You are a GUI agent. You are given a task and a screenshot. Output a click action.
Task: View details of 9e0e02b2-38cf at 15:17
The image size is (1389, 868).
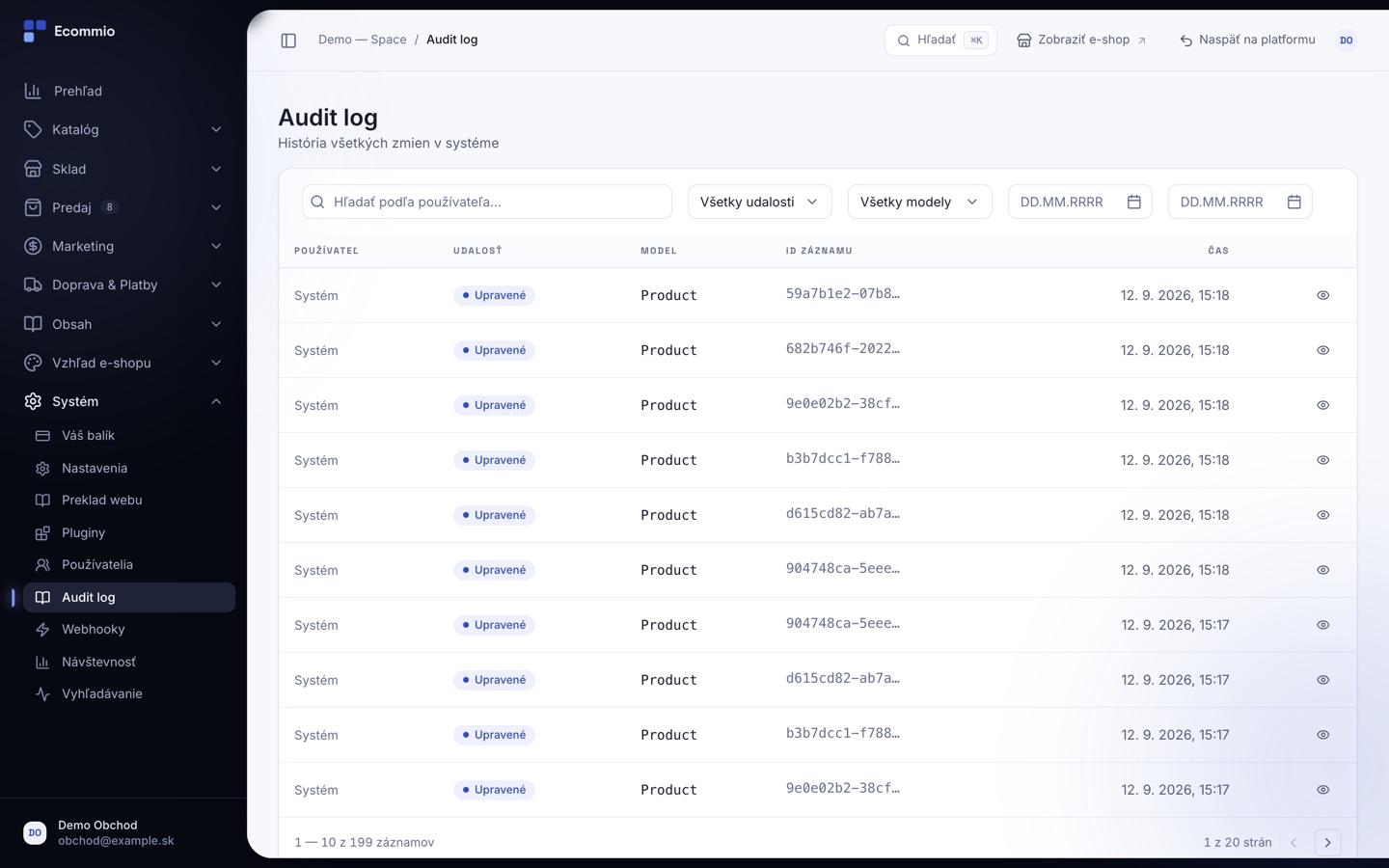(x=1323, y=790)
